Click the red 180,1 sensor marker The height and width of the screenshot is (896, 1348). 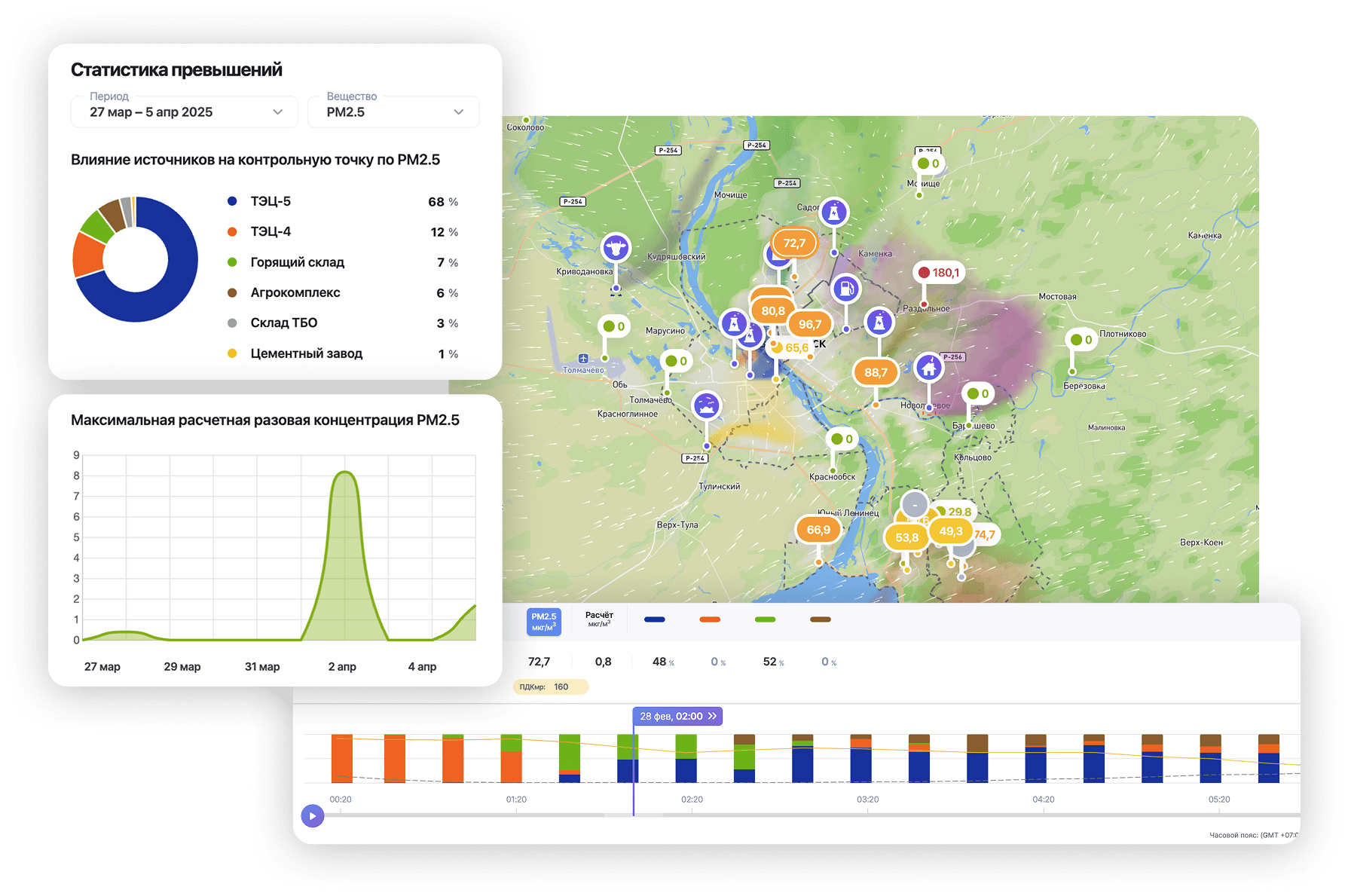(939, 273)
